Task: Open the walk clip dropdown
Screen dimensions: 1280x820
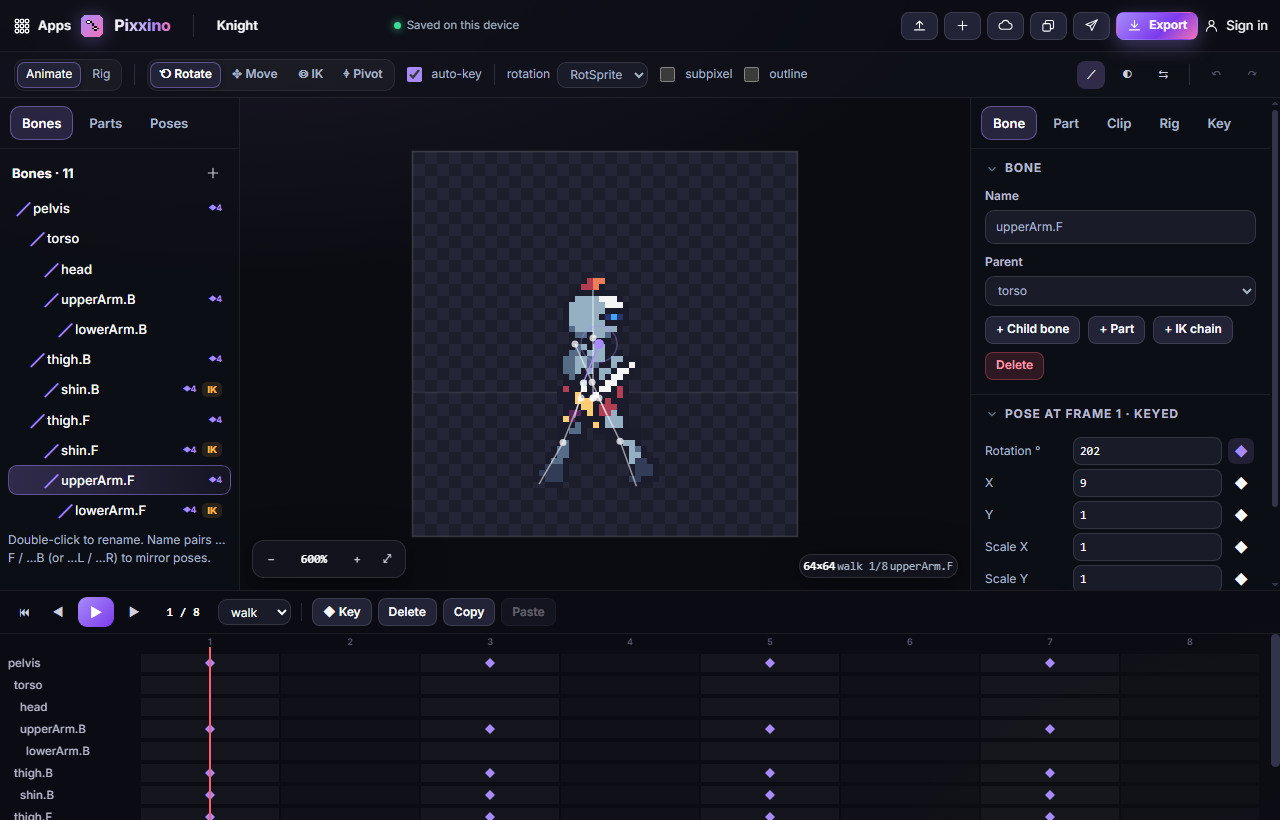Action: [255, 612]
